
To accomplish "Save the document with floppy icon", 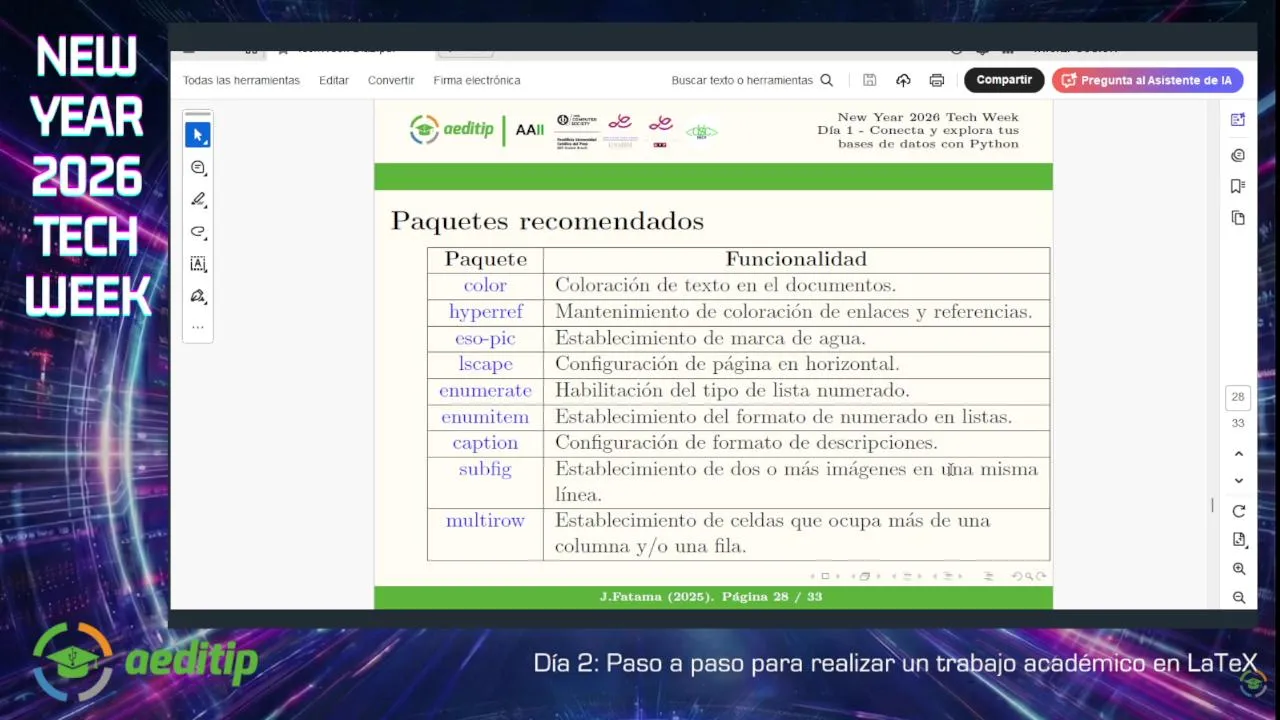I will point(870,80).
